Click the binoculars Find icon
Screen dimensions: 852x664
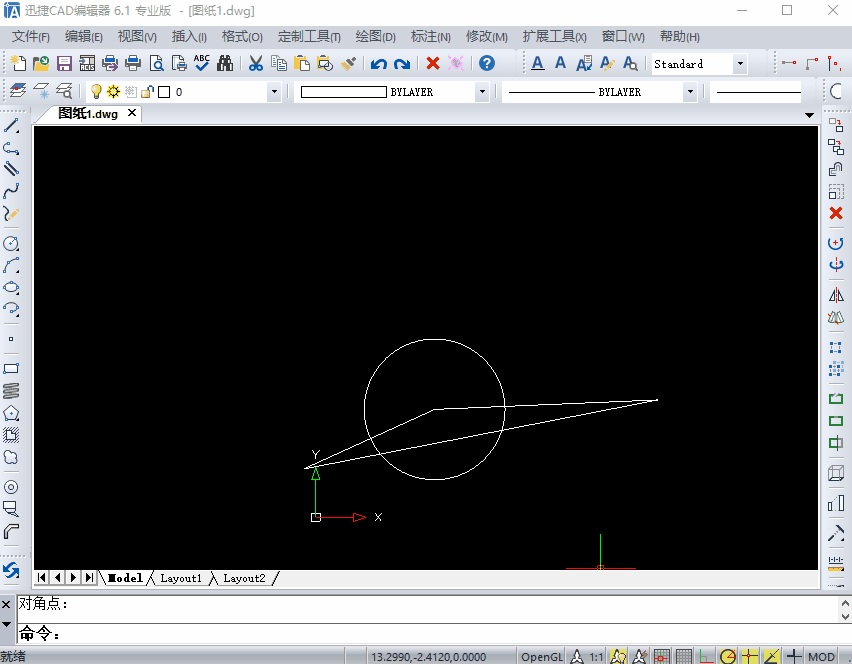click(225, 64)
